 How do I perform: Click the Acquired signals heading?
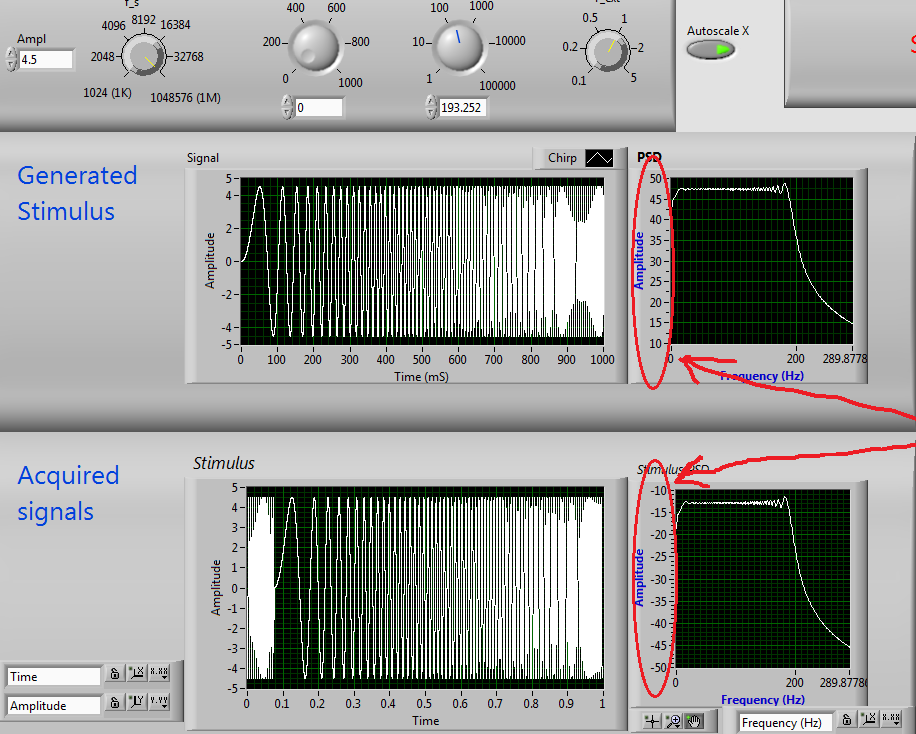[x=68, y=493]
